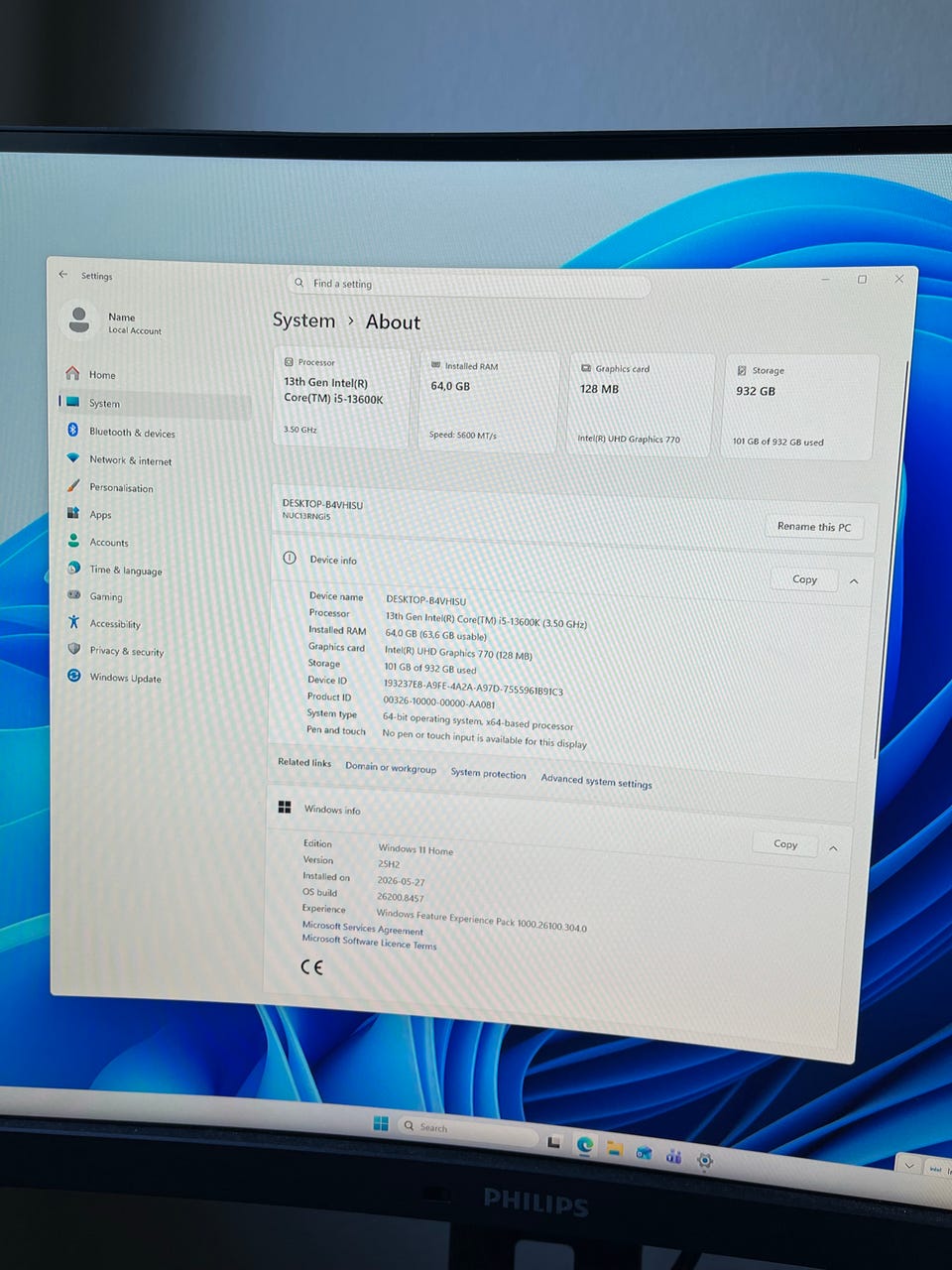Collapse the Device info section

(x=854, y=581)
